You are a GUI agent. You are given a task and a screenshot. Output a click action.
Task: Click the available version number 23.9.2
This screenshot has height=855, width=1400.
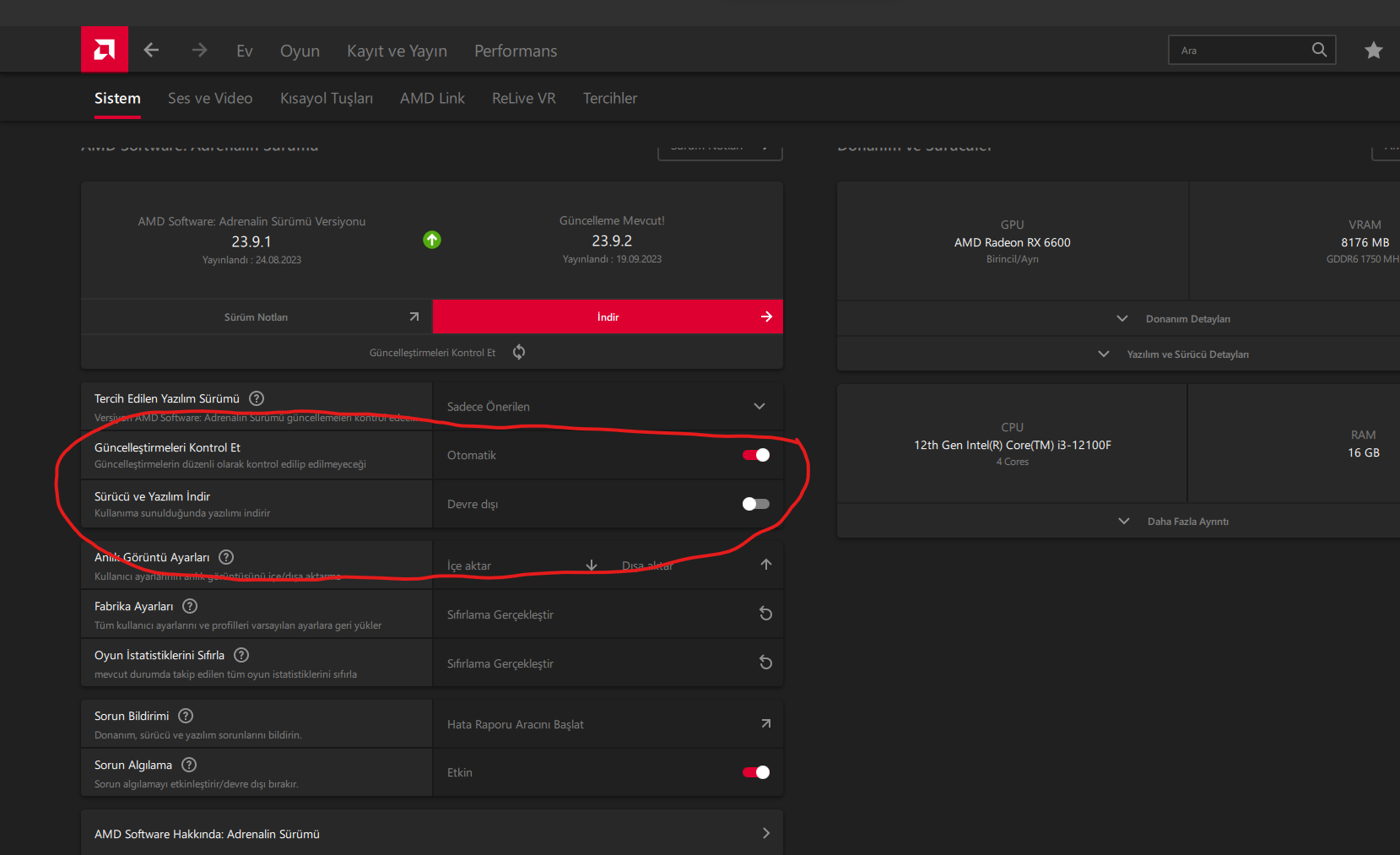[612, 241]
